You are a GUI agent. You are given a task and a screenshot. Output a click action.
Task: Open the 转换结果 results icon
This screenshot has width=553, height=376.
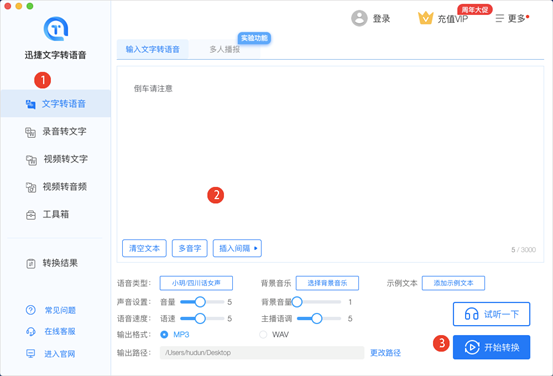click(31, 263)
